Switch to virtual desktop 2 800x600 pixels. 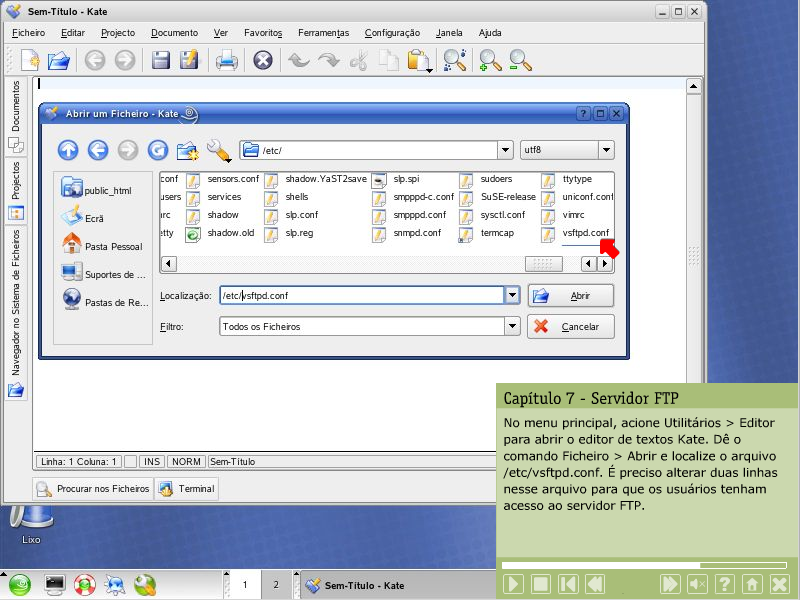276,584
